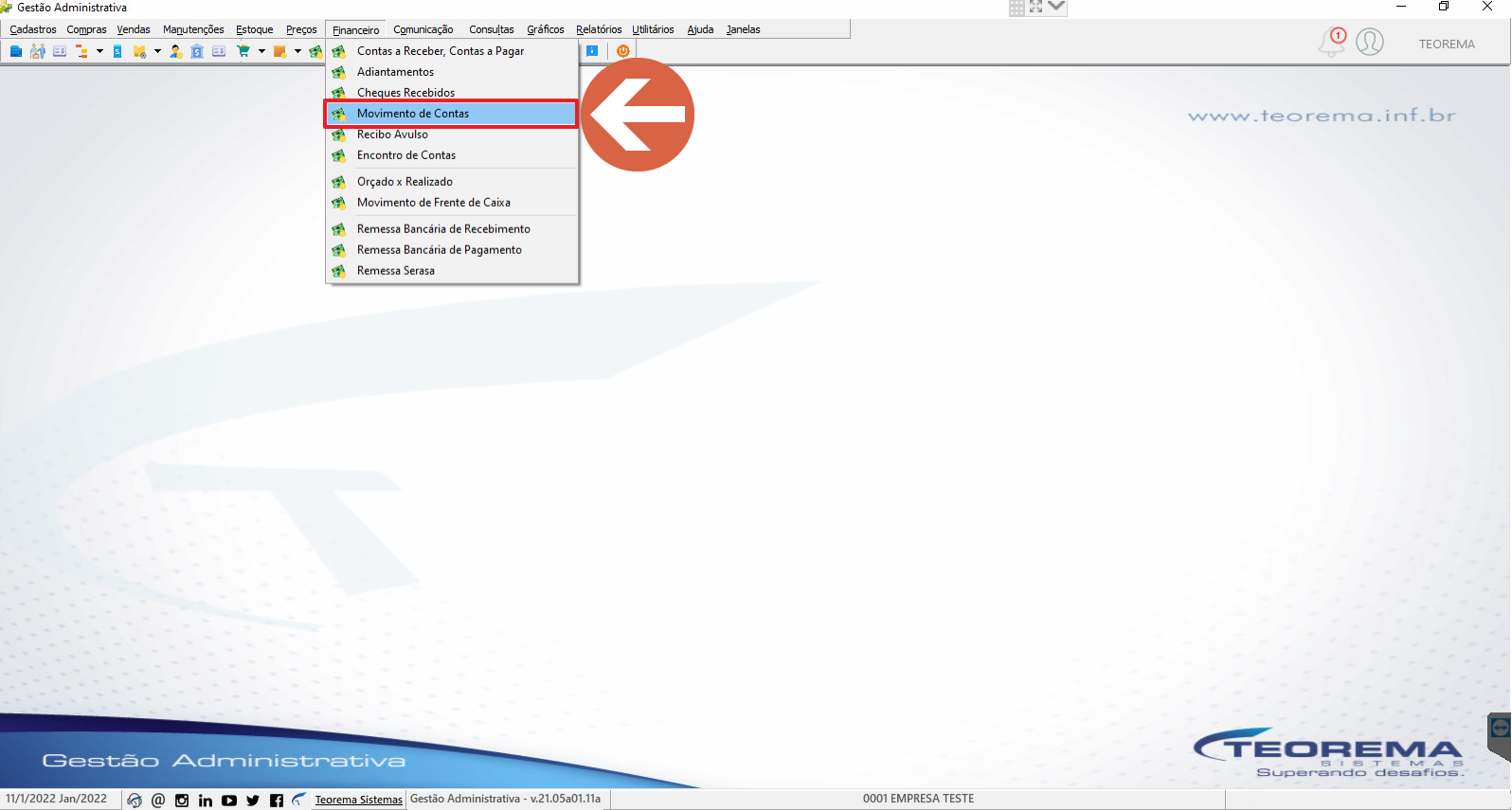Open Facebook icon in status bar

277,801
